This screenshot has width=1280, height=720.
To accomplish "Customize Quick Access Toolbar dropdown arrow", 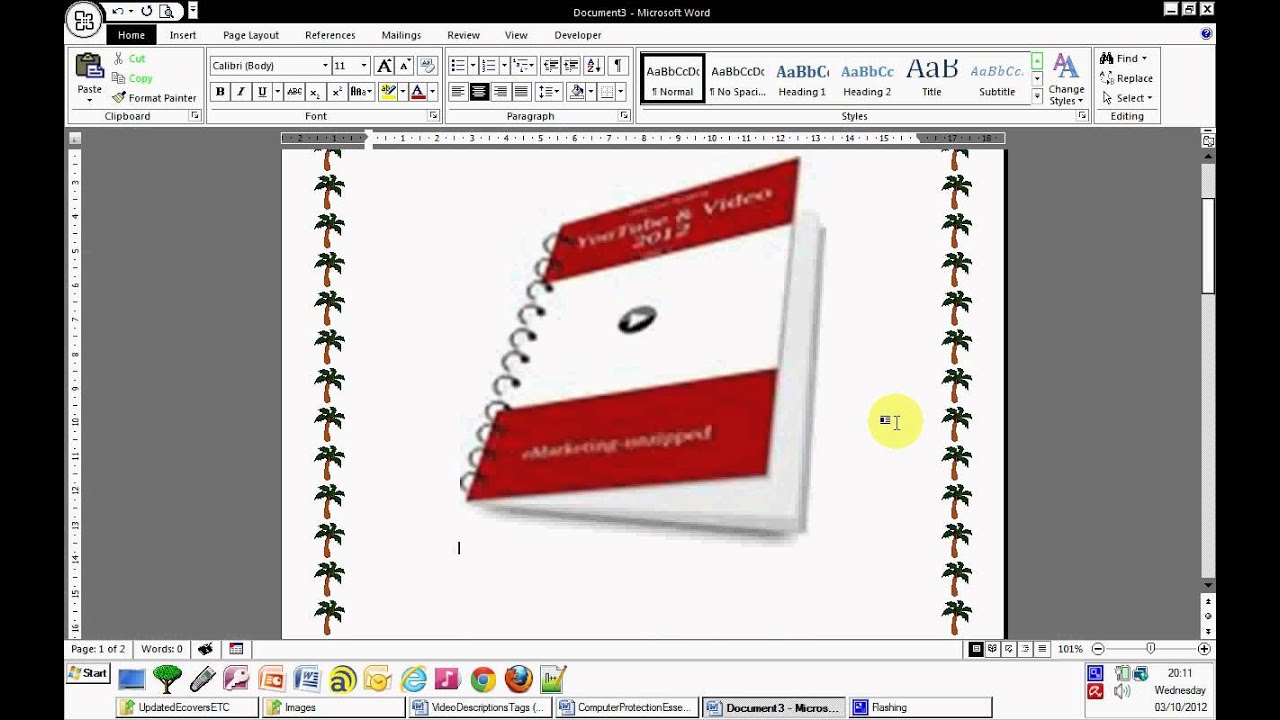I will (x=192, y=12).
